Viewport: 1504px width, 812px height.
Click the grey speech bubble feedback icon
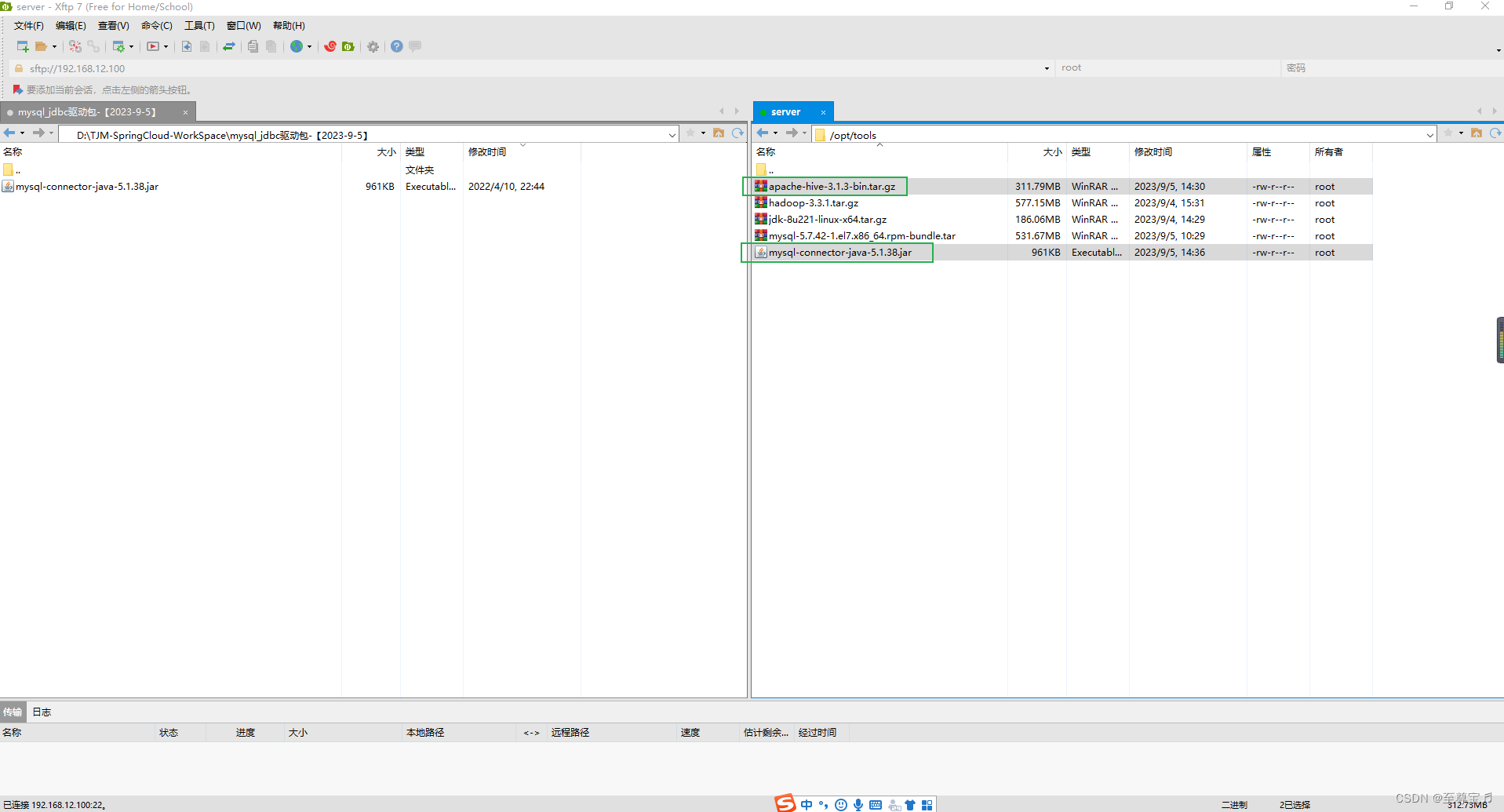(x=415, y=46)
